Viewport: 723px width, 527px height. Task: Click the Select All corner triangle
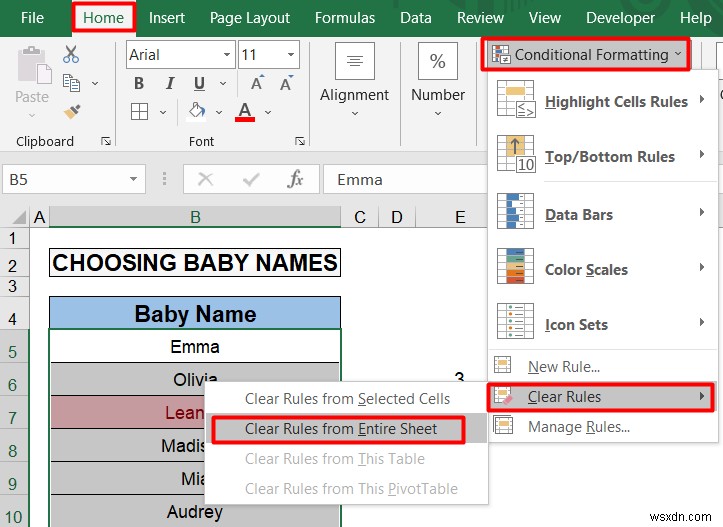click(x=19, y=217)
